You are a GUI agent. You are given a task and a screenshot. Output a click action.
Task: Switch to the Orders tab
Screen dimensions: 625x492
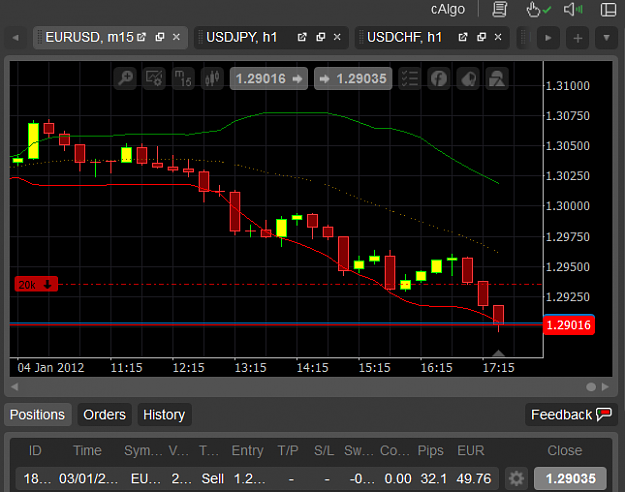click(x=104, y=415)
